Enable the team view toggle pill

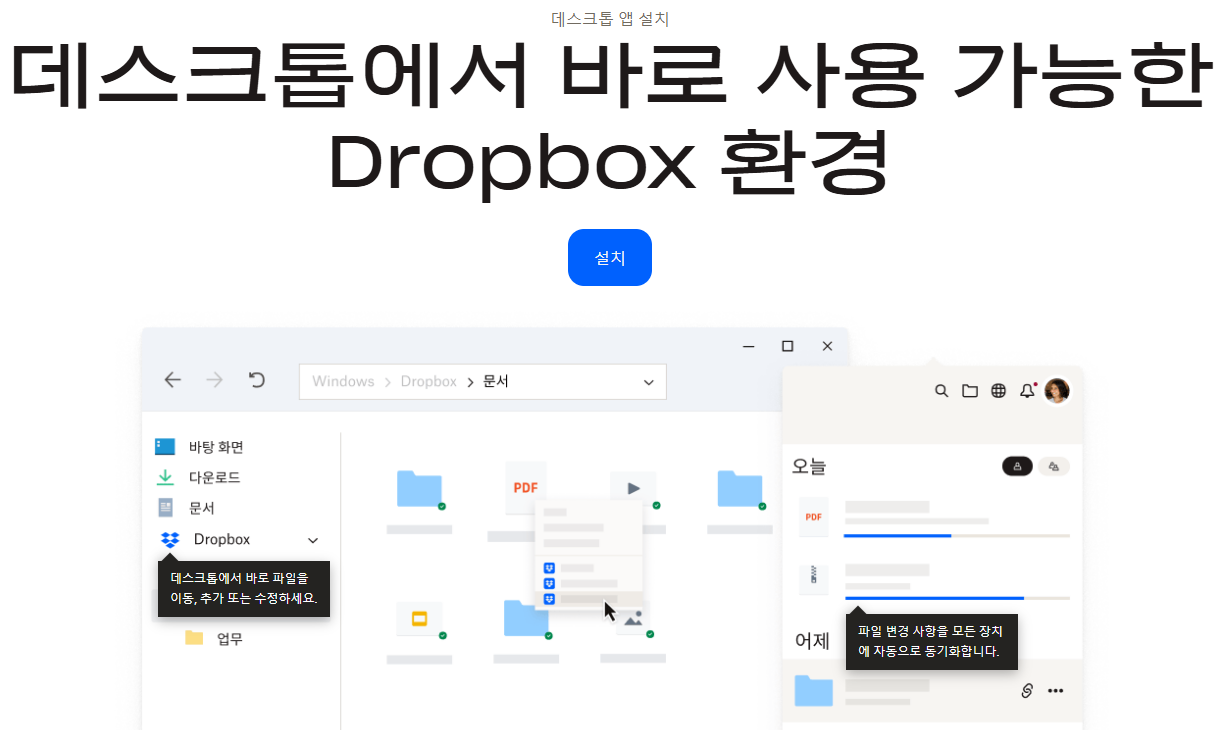coord(1054,465)
